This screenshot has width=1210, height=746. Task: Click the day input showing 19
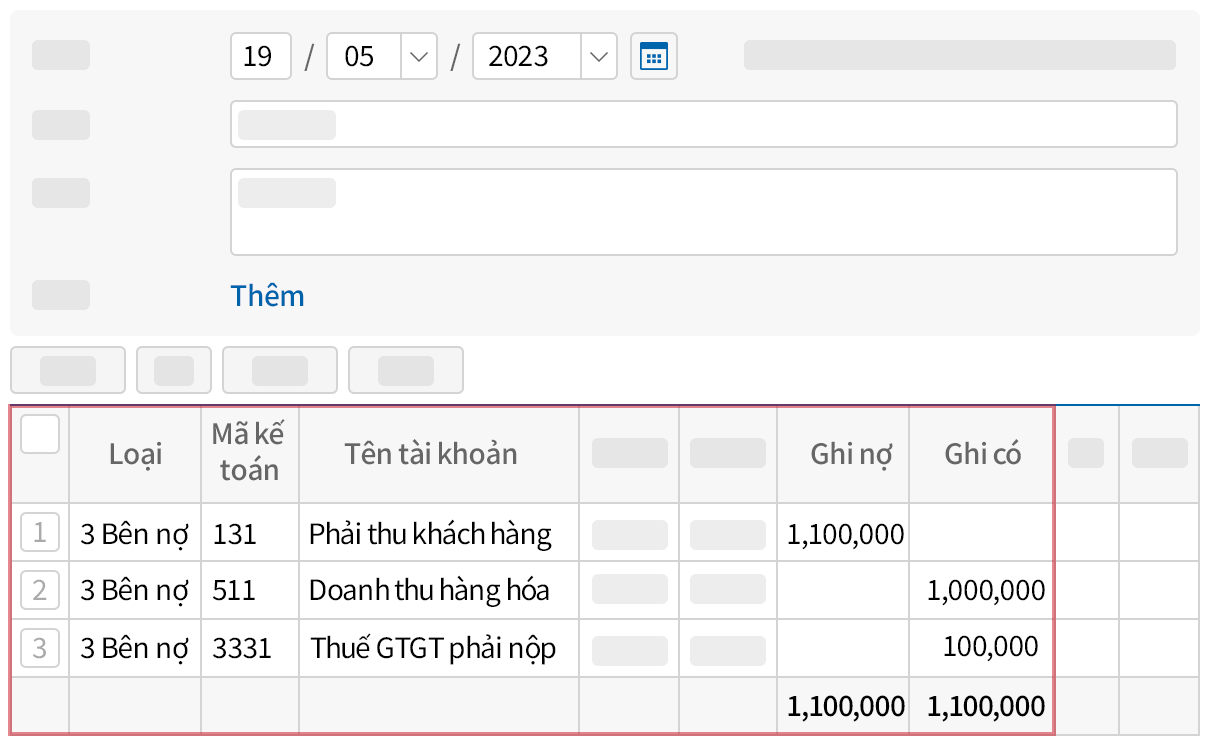260,56
